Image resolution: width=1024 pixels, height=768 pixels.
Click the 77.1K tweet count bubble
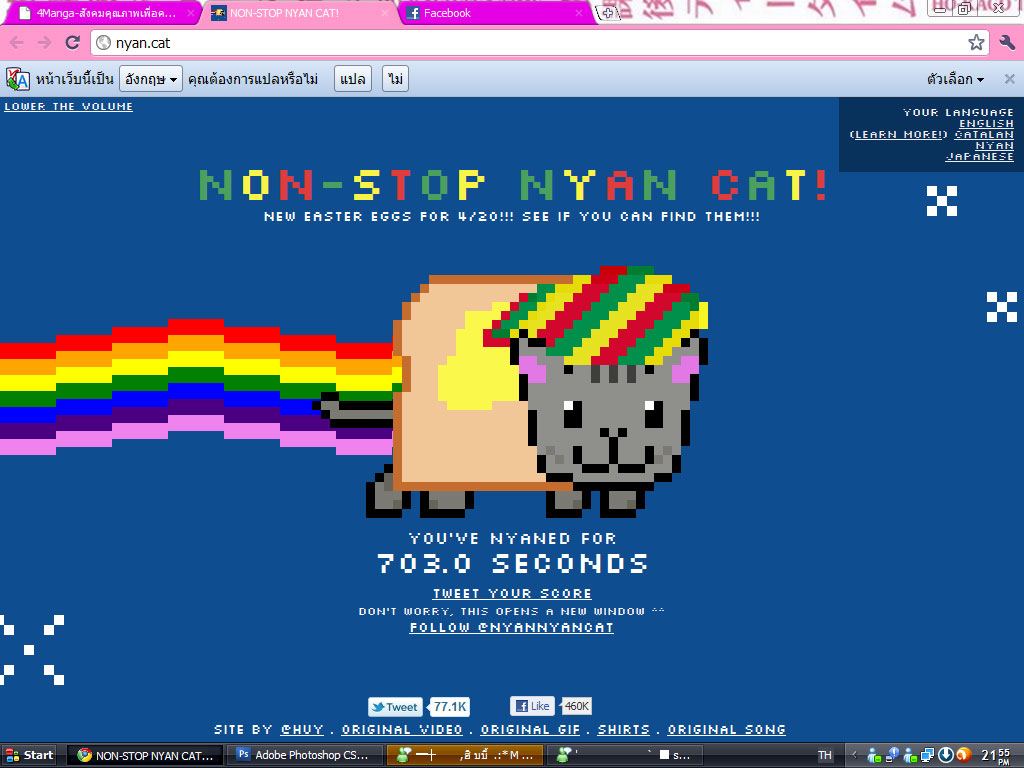[x=450, y=707]
